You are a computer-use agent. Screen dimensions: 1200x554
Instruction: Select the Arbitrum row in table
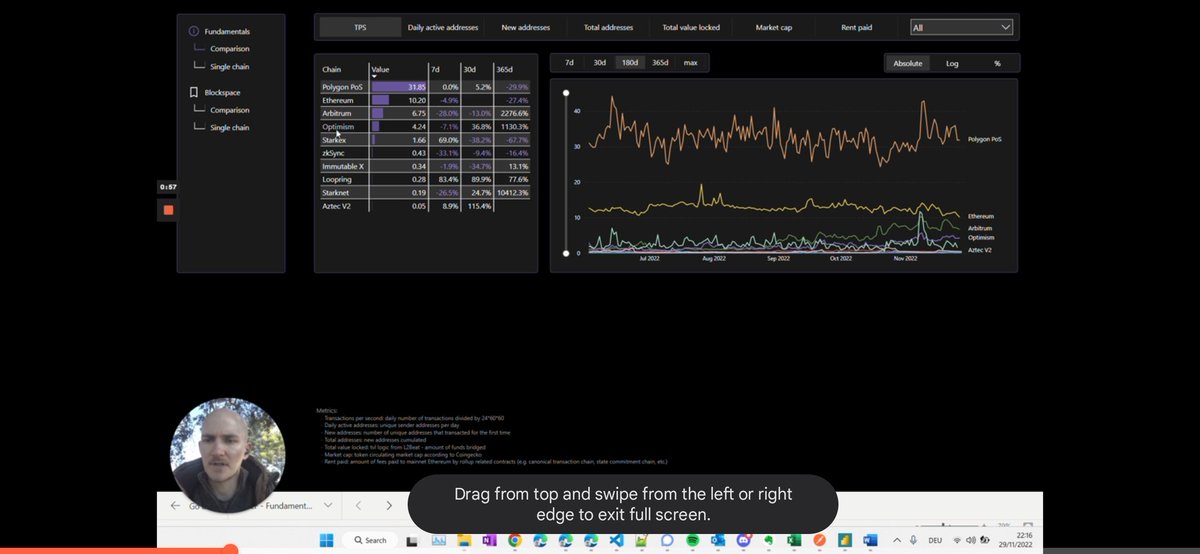pyautogui.click(x=425, y=113)
